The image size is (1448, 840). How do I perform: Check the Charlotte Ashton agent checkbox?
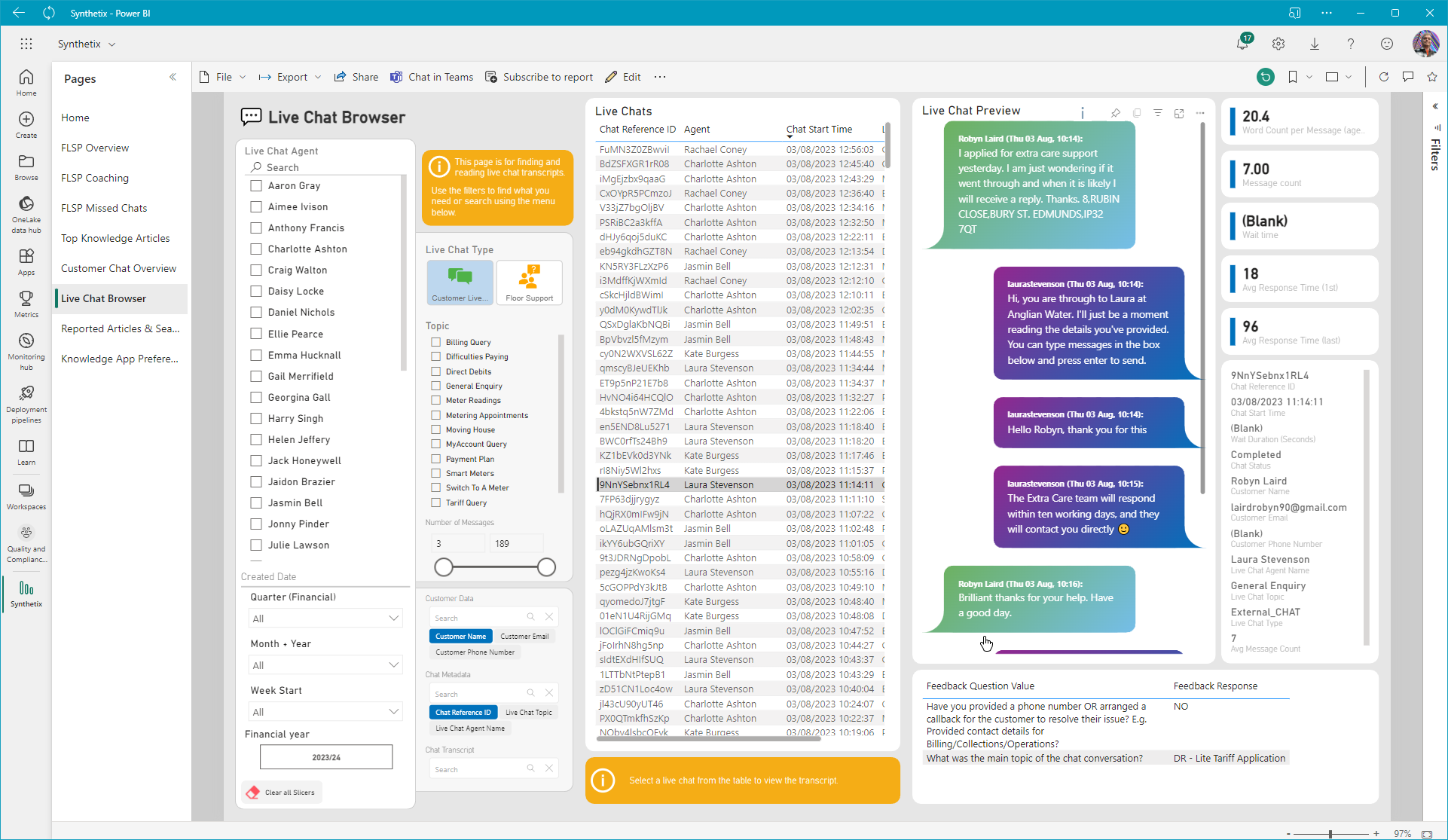pyautogui.click(x=256, y=249)
